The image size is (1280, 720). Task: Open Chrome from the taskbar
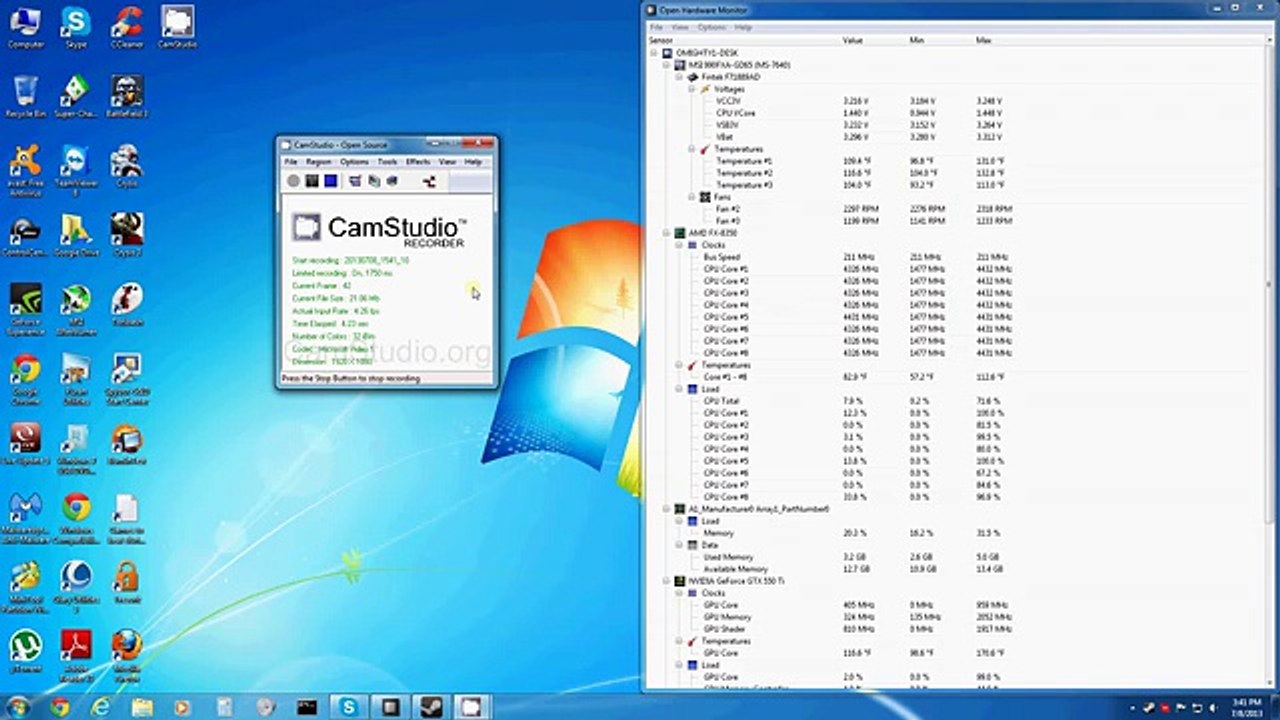coord(59,707)
